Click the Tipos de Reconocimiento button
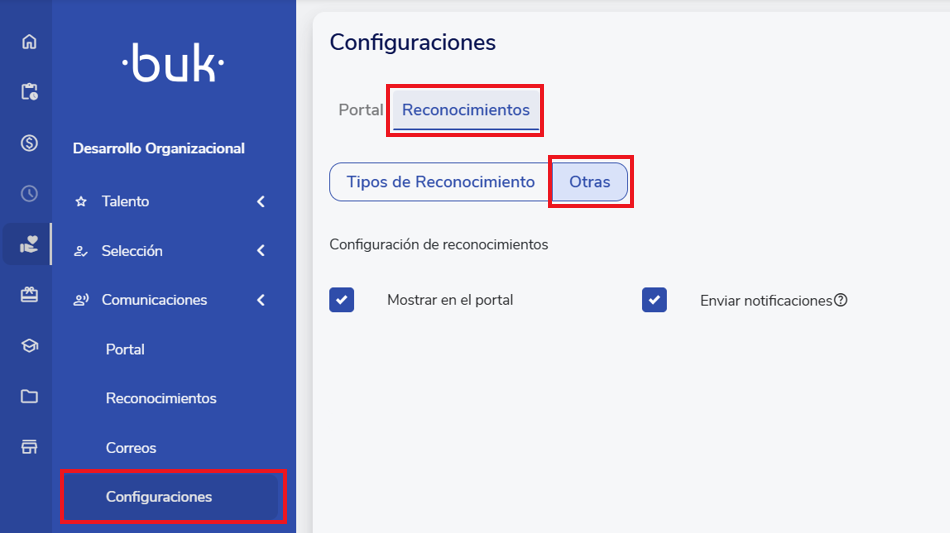 point(441,182)
